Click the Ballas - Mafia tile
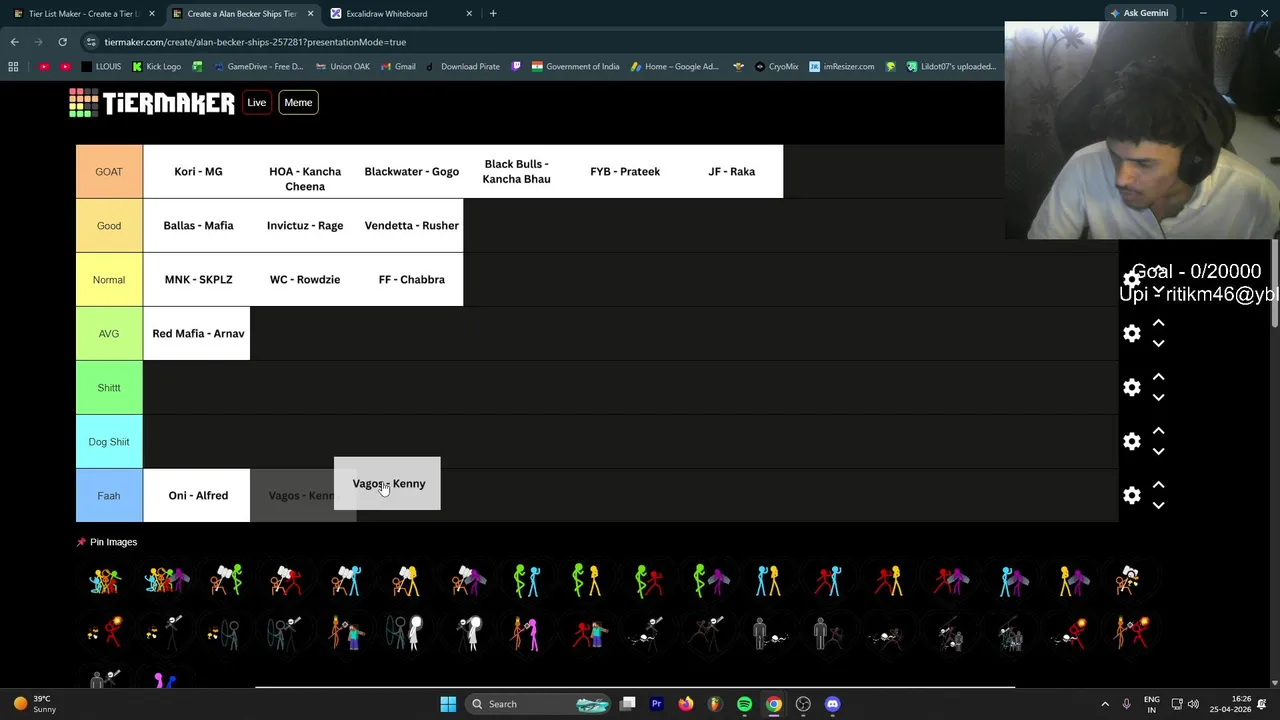Viewport: 1280px width, 720px height. click(x=197, y=225)
